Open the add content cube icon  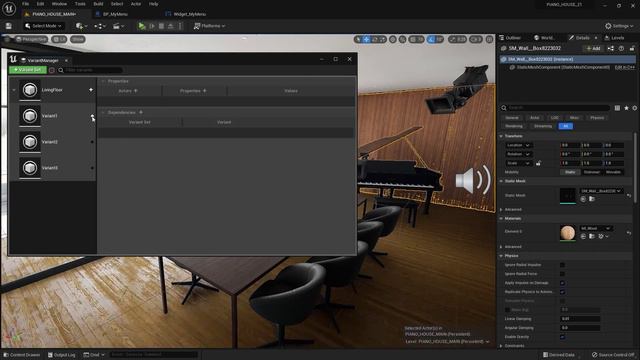[x=81, y=26]
